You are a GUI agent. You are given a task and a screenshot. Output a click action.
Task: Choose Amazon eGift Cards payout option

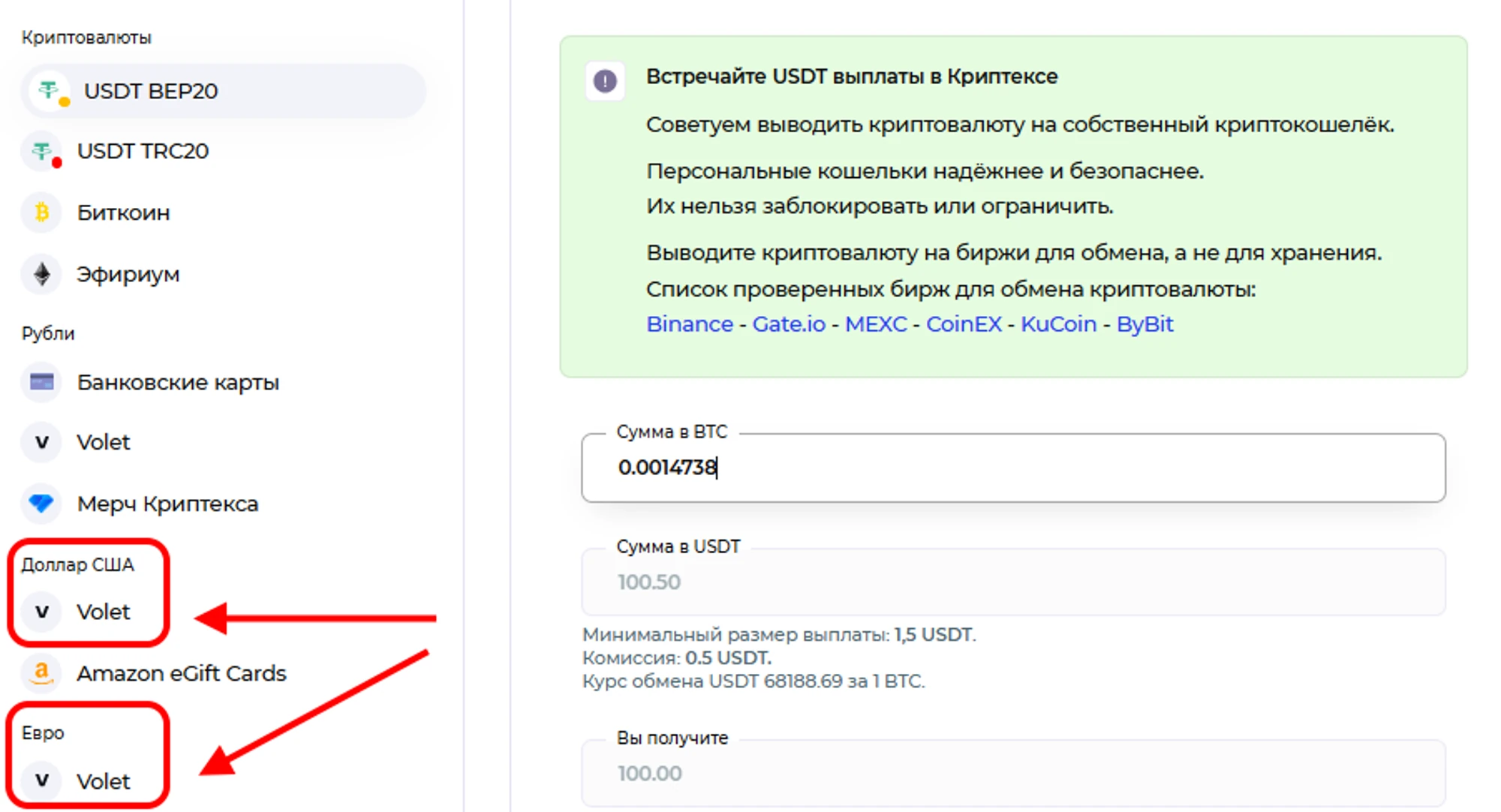[181, 673]
